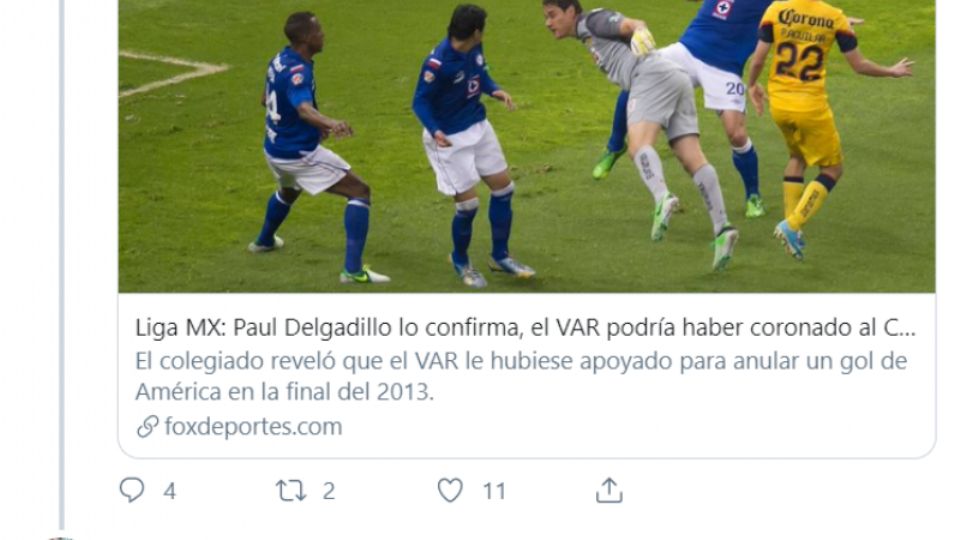
Task: Click the description text about el colegiado
Action: click(521, 376)
